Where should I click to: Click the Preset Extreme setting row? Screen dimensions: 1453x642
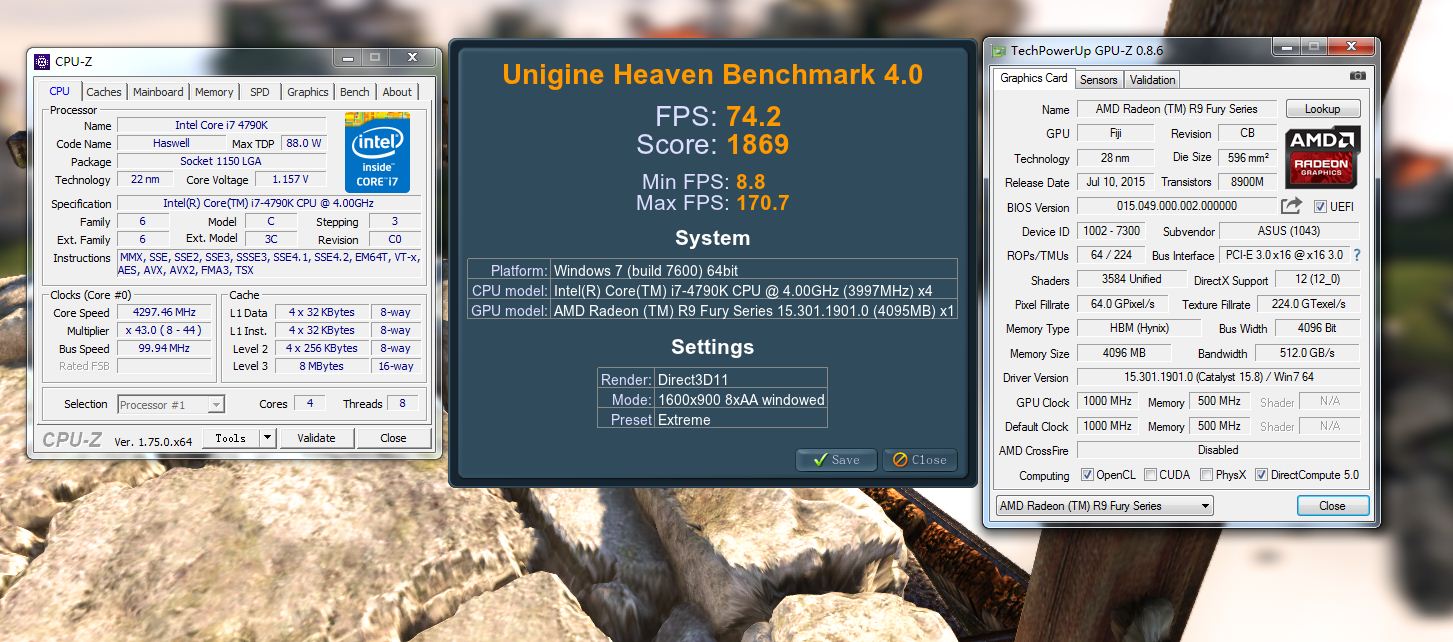[x=712, y=419]
